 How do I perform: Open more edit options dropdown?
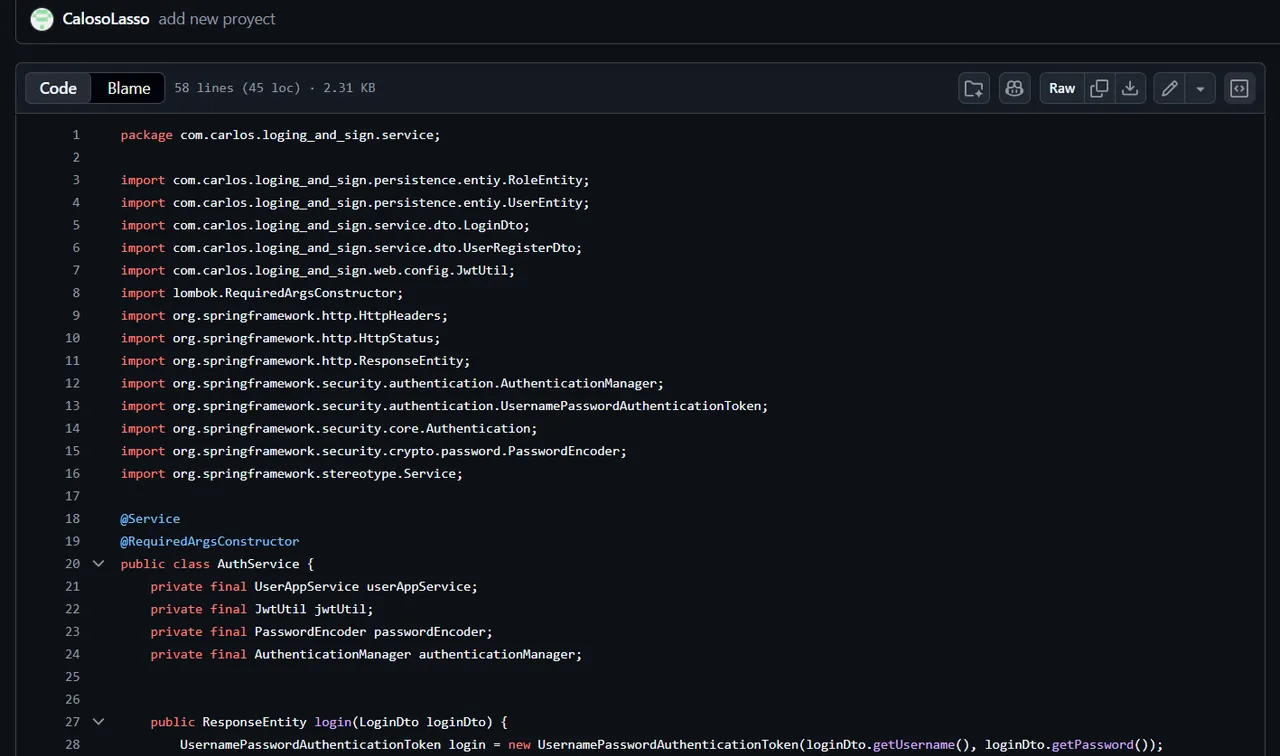1200,88
